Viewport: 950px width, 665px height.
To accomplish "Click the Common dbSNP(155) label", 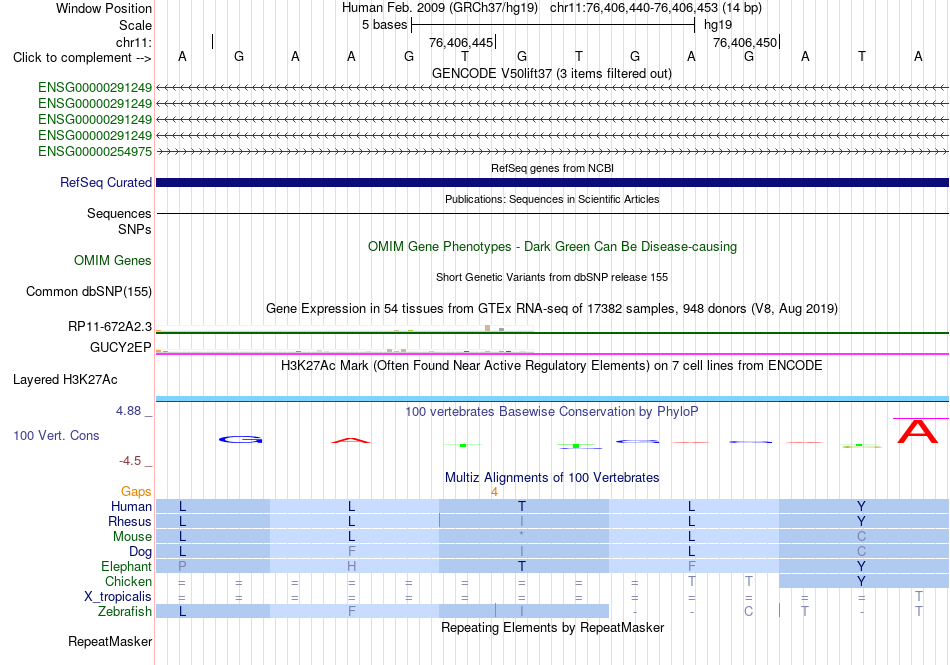I will [89, 291].
